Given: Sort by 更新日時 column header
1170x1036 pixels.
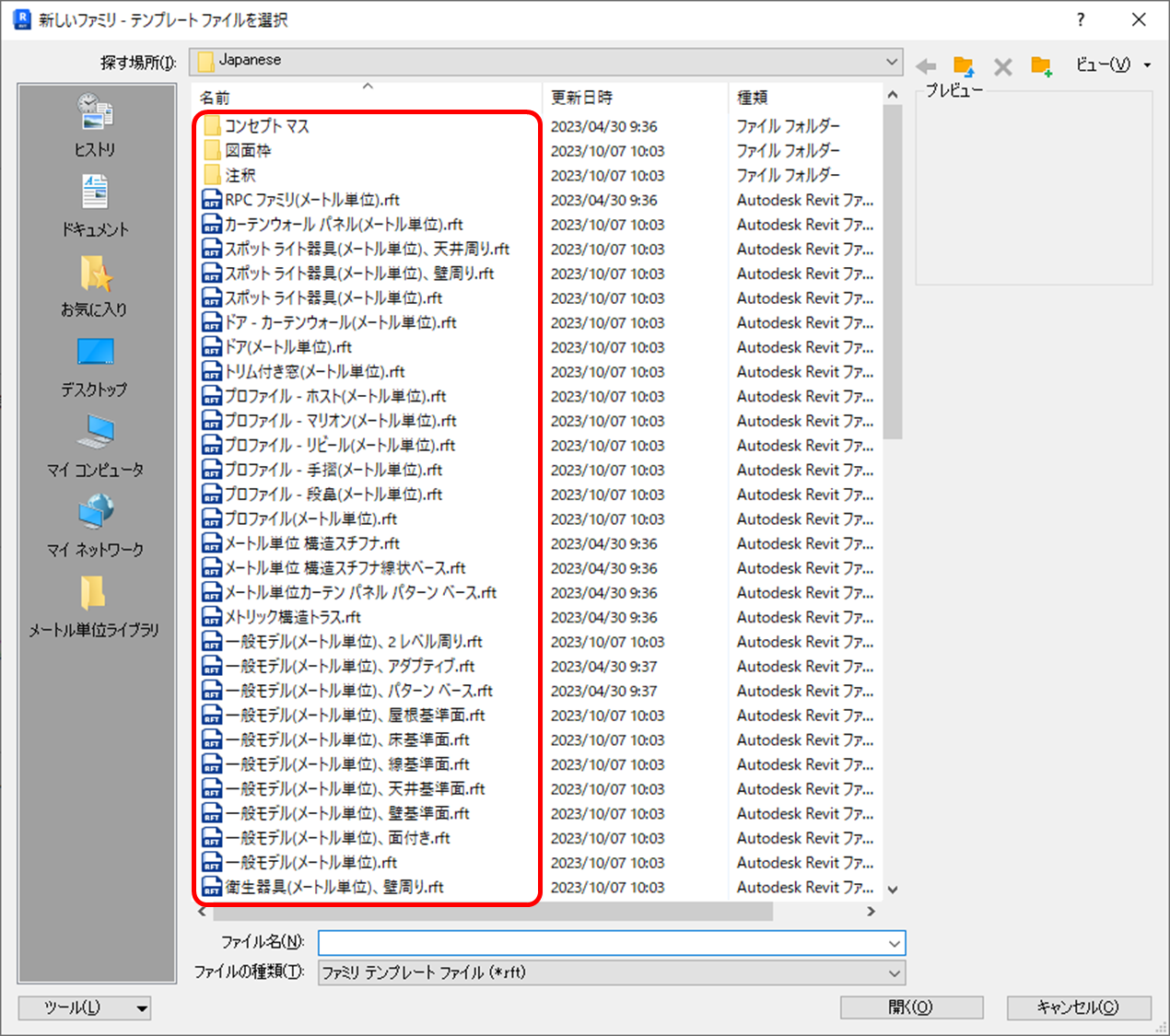Looking at the screenshot, I should coord(635,98).
